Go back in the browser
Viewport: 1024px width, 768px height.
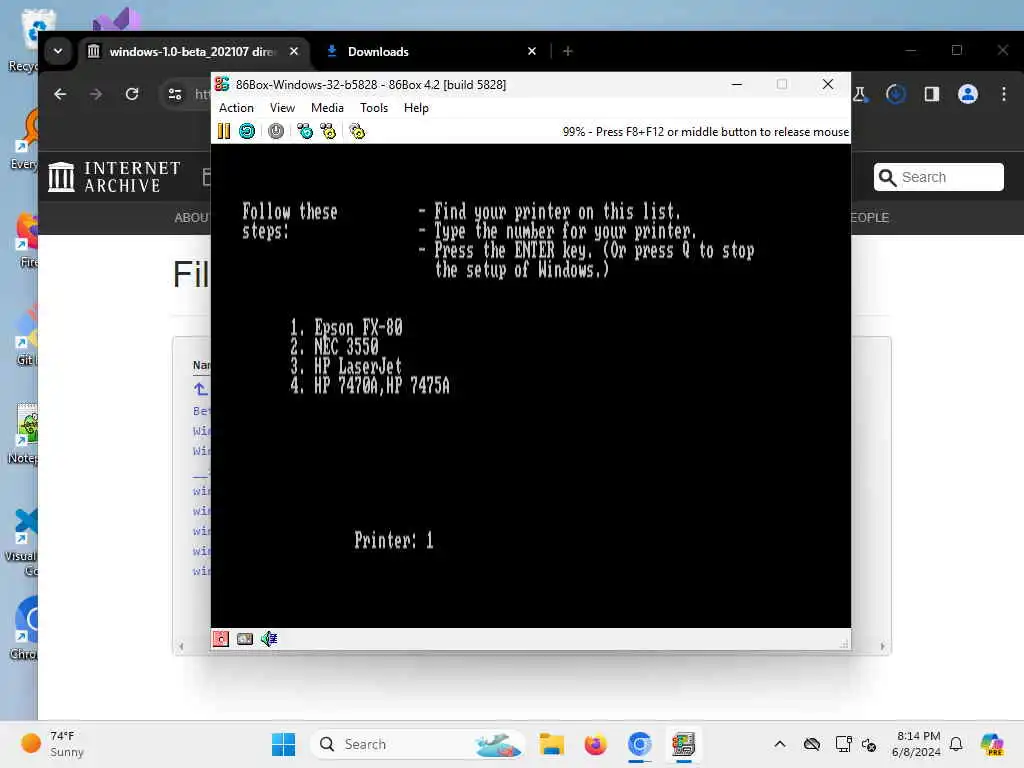(x=60, y=94)
